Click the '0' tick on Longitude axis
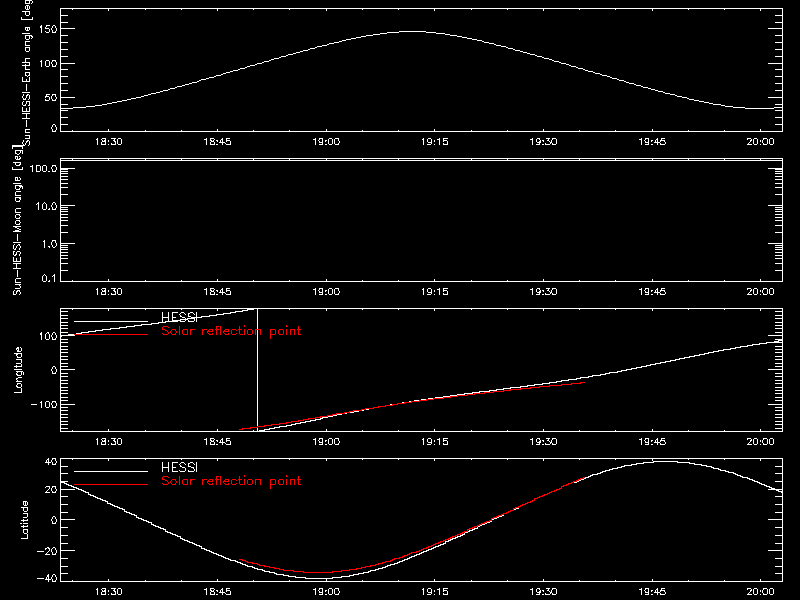Viewport: 800px width, 600px height. point(54,370)
